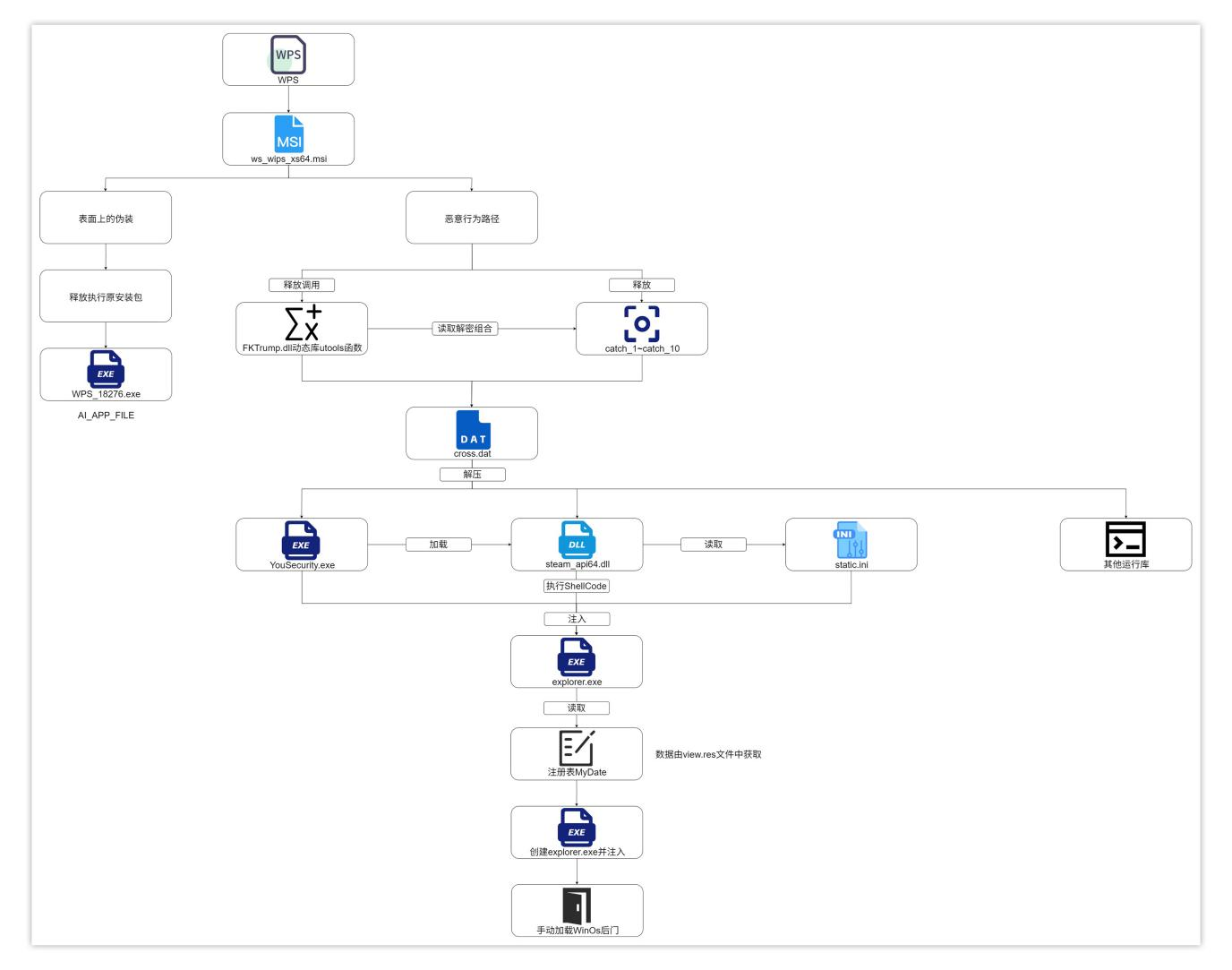Image resolution: width=1232 pixels, height=970 pixels.
Task: Select the MSI file icon for ws_wips_xs64.msi
Action: 288,134
